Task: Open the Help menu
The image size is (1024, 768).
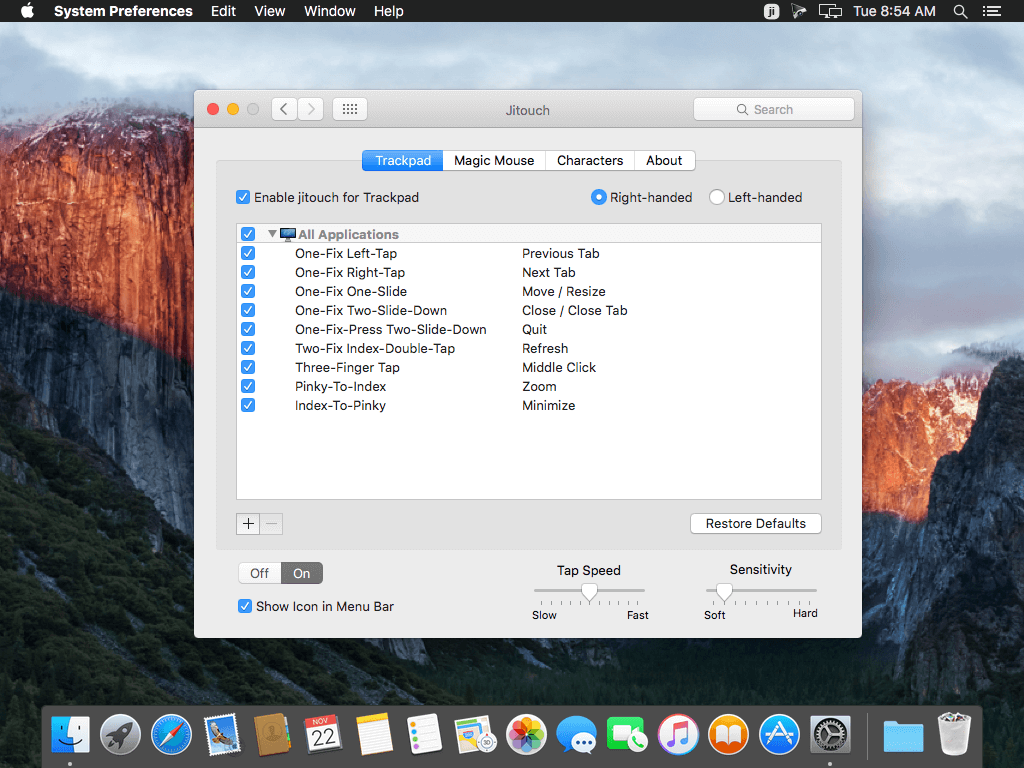Action: 389,11
